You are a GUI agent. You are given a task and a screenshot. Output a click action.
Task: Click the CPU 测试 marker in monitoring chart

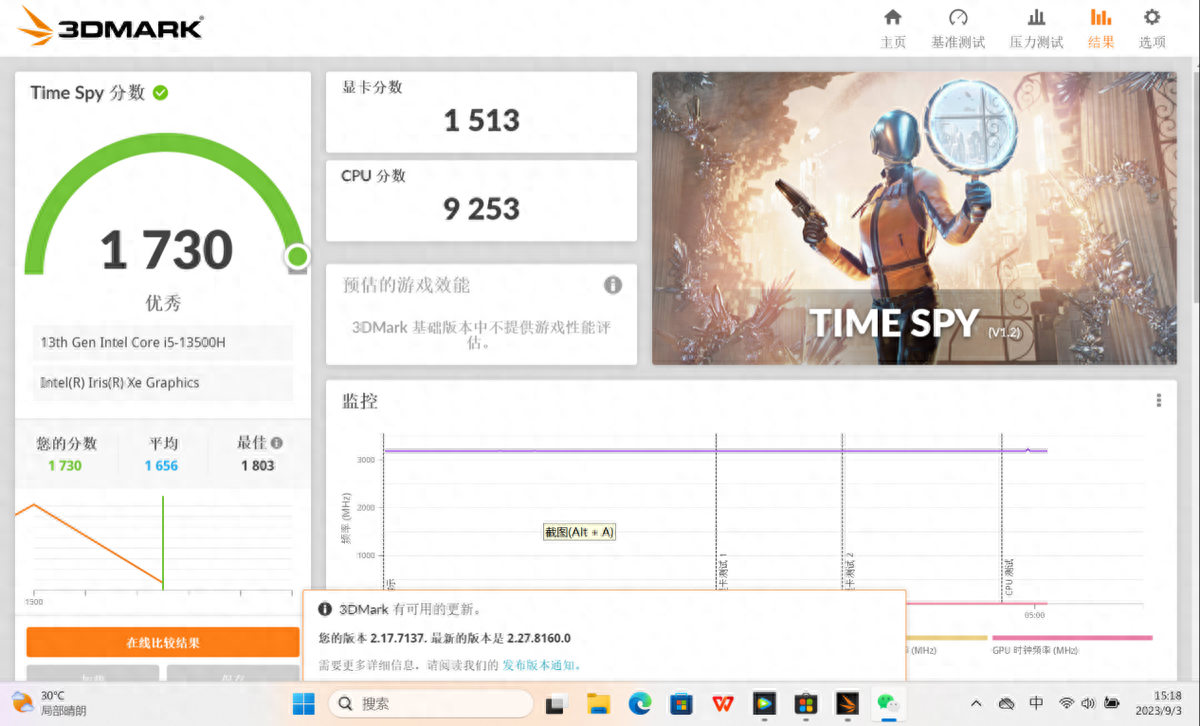coord(1008,577)
